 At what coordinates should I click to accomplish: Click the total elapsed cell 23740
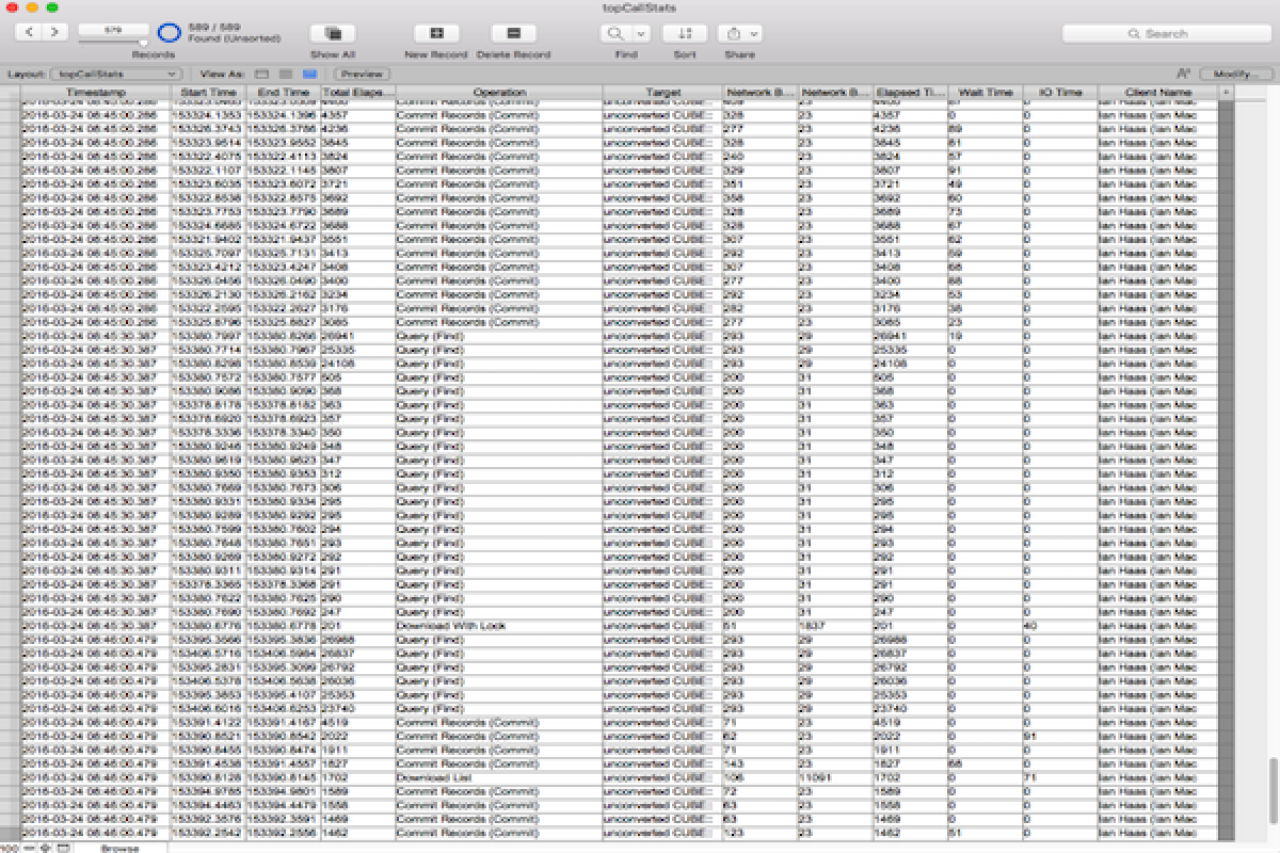(358, 709)
